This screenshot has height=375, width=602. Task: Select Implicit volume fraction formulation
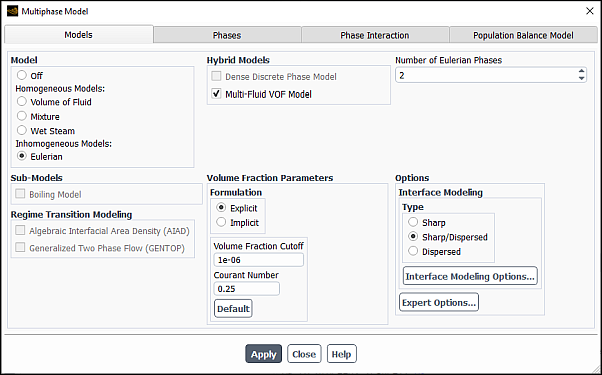221,222
